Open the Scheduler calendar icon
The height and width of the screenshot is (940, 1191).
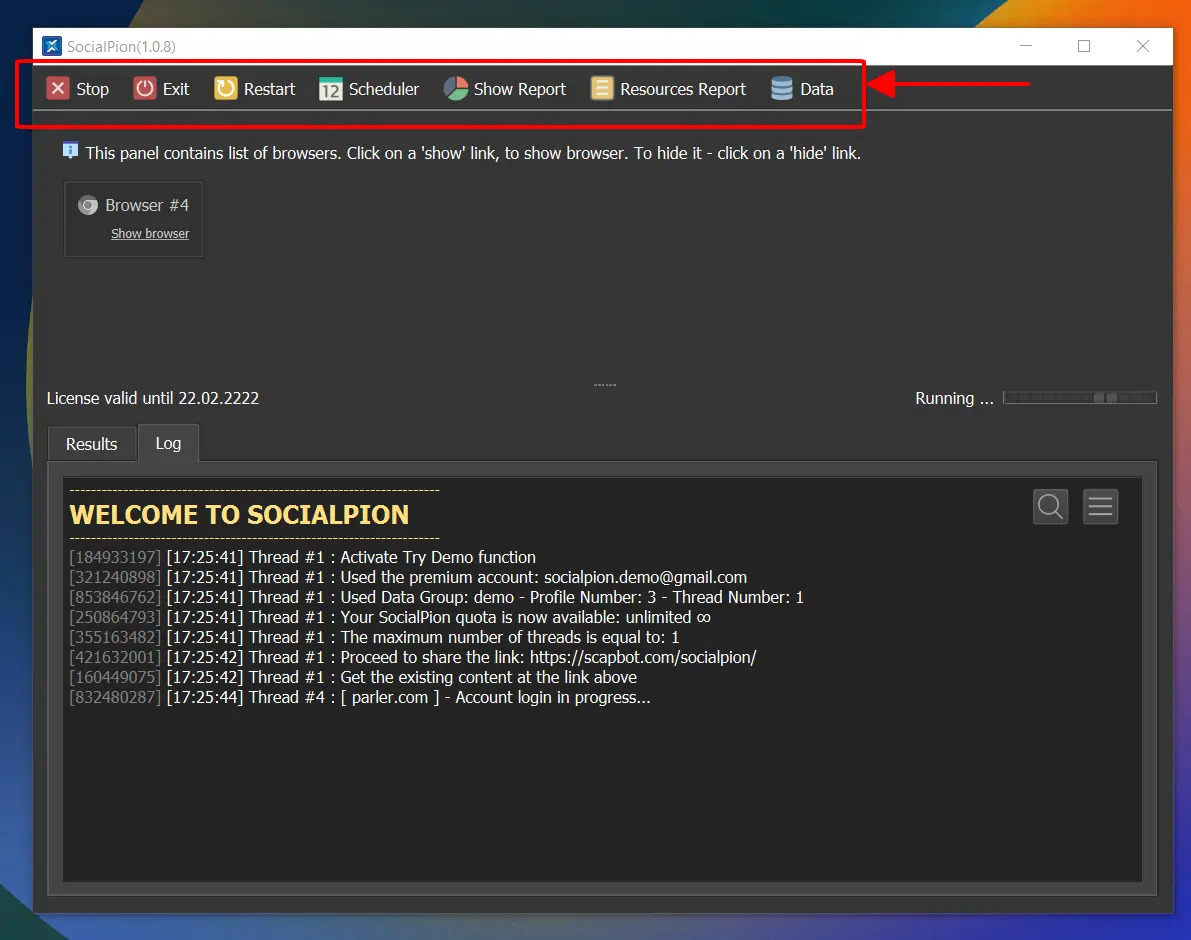click(330, 89)
